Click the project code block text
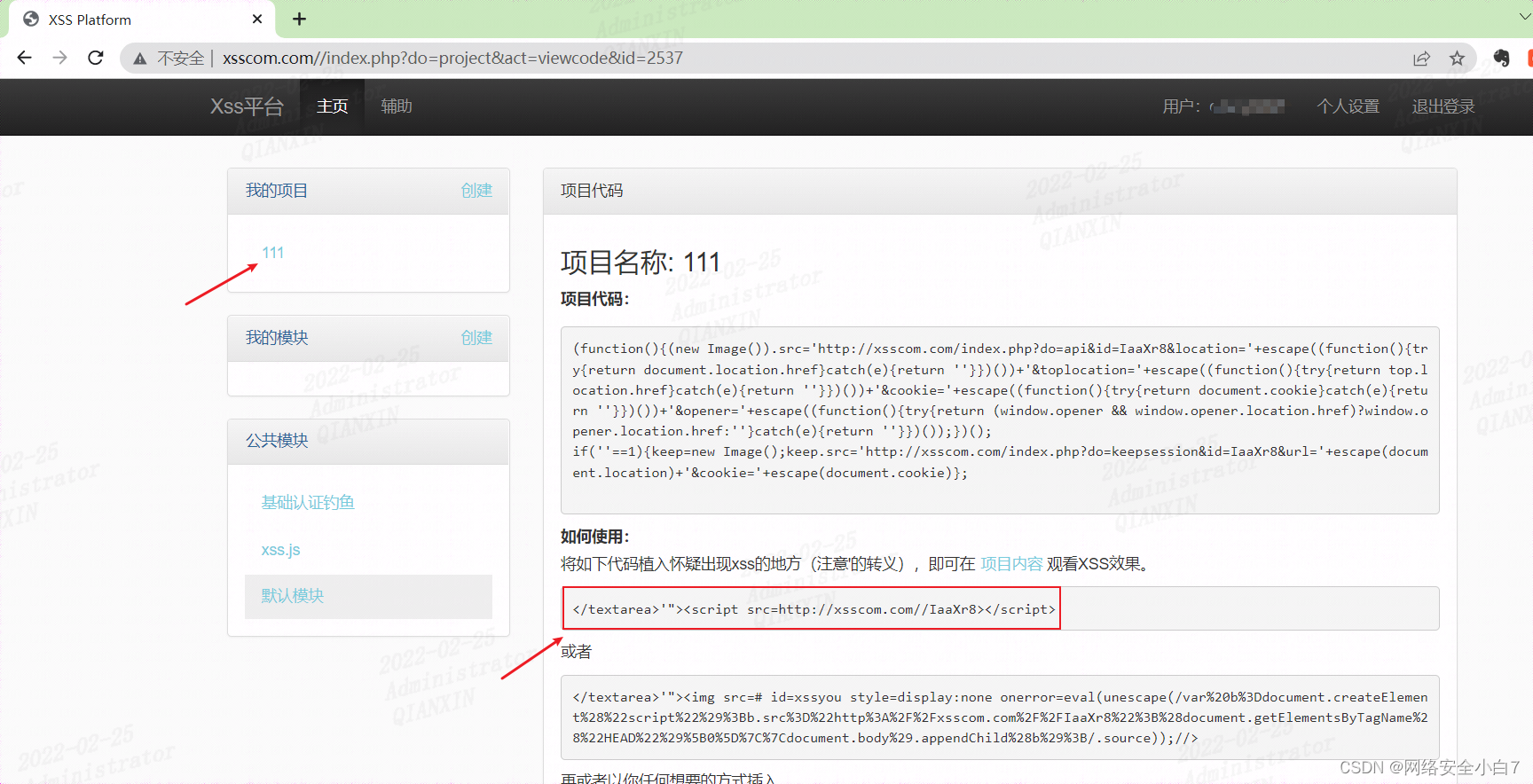1533x784 pixels. pyautogui.click(x=1000, y=420)
